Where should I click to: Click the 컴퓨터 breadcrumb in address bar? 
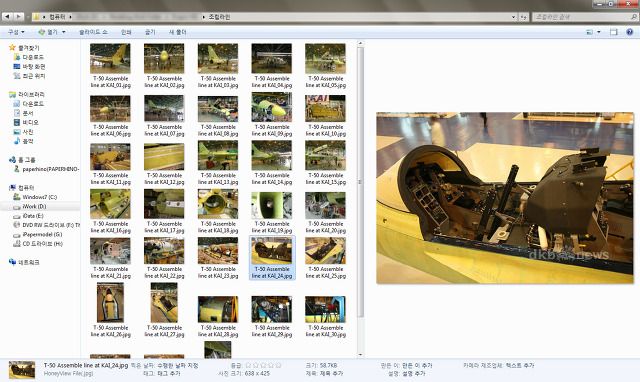57,17
